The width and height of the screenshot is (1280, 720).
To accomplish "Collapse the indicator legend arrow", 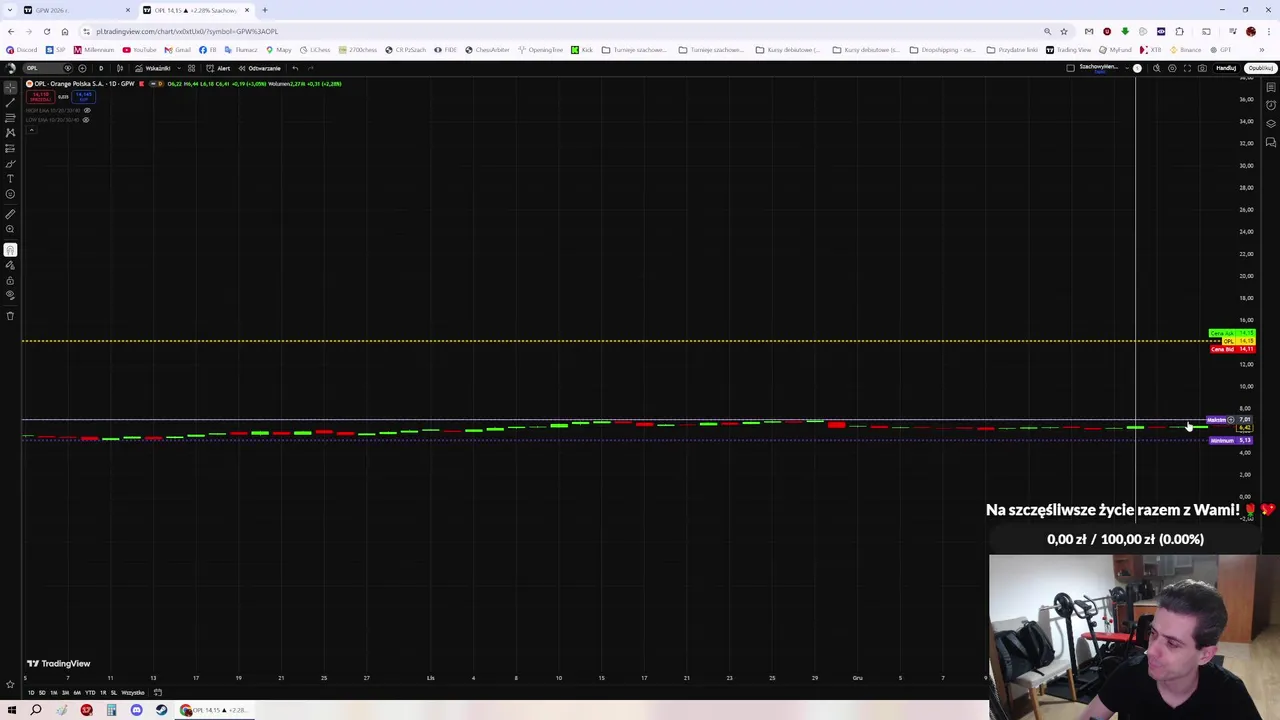I will pyautogui.click(x=31, y=130).
